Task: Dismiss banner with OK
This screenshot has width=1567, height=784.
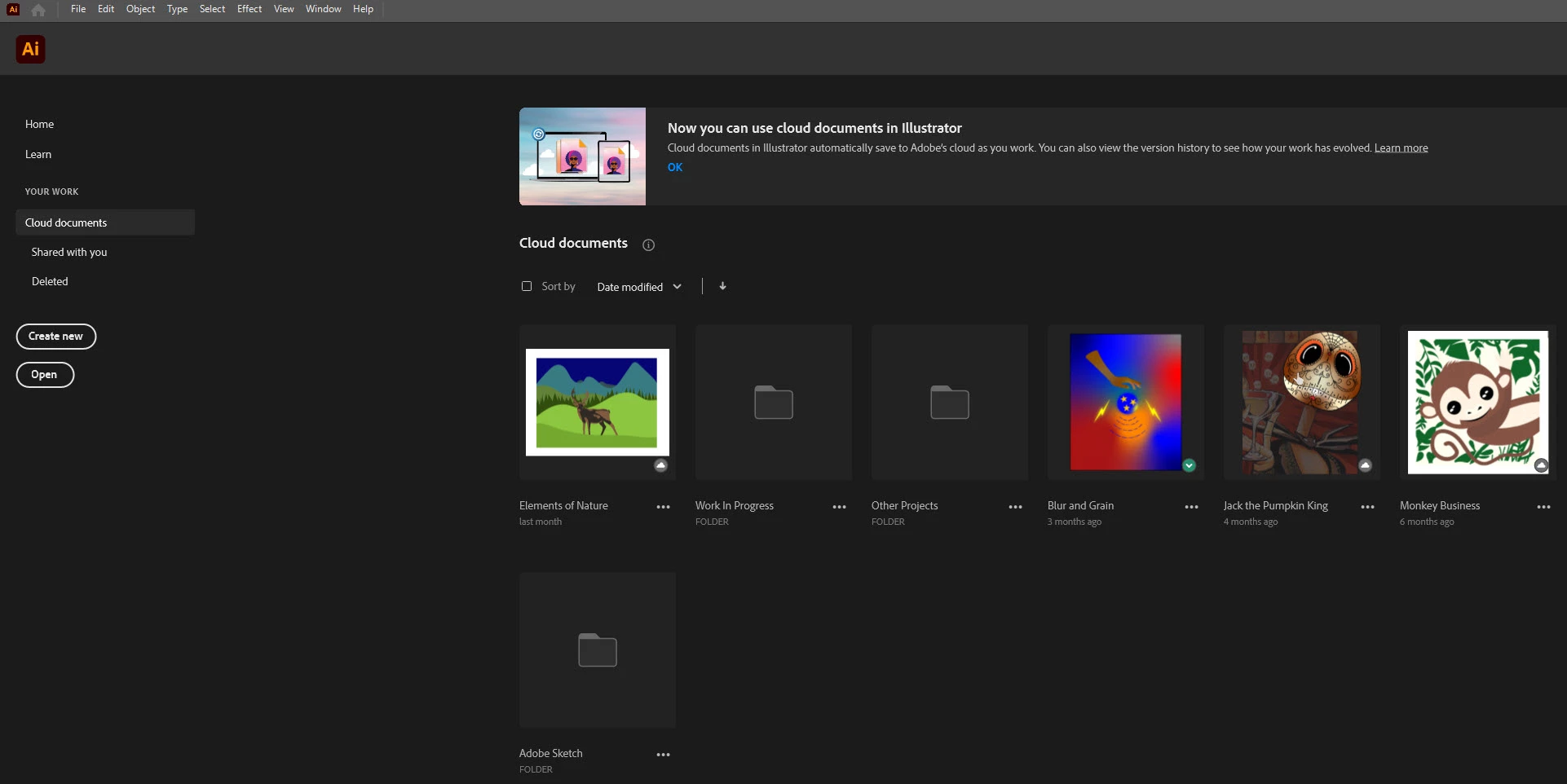Action: [x=675, y=167]
